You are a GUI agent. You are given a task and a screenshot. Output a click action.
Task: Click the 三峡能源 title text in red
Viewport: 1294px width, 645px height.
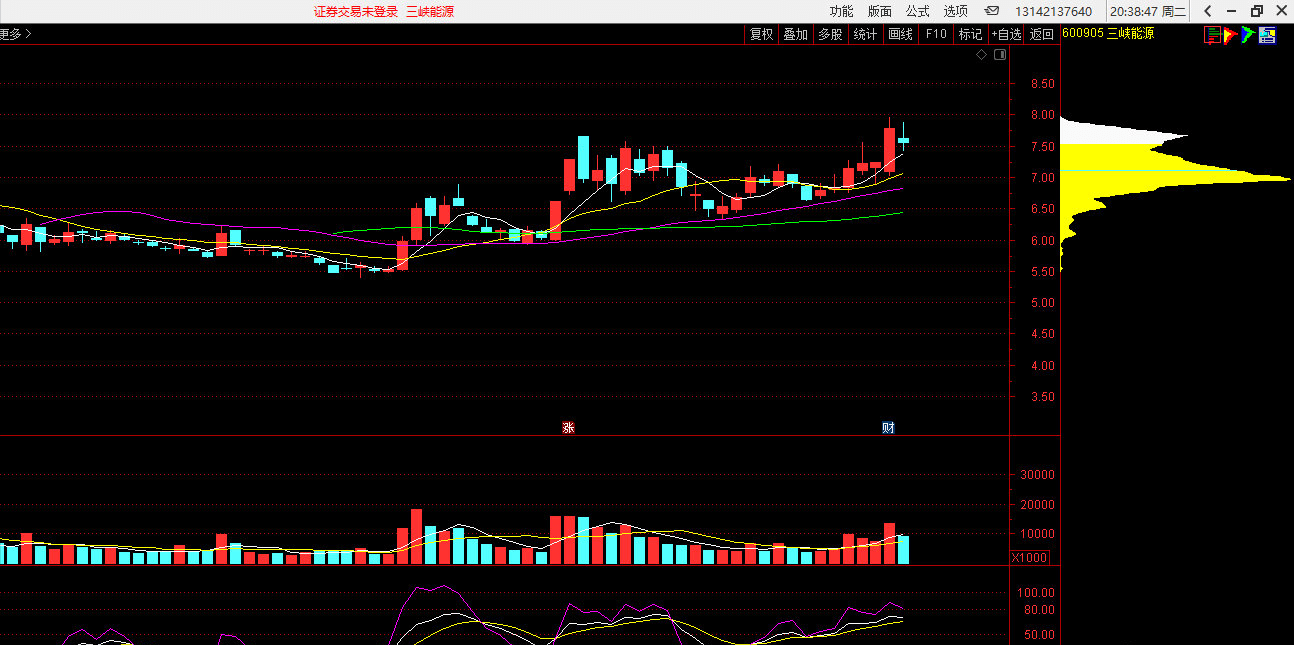[x=431, y=12]
